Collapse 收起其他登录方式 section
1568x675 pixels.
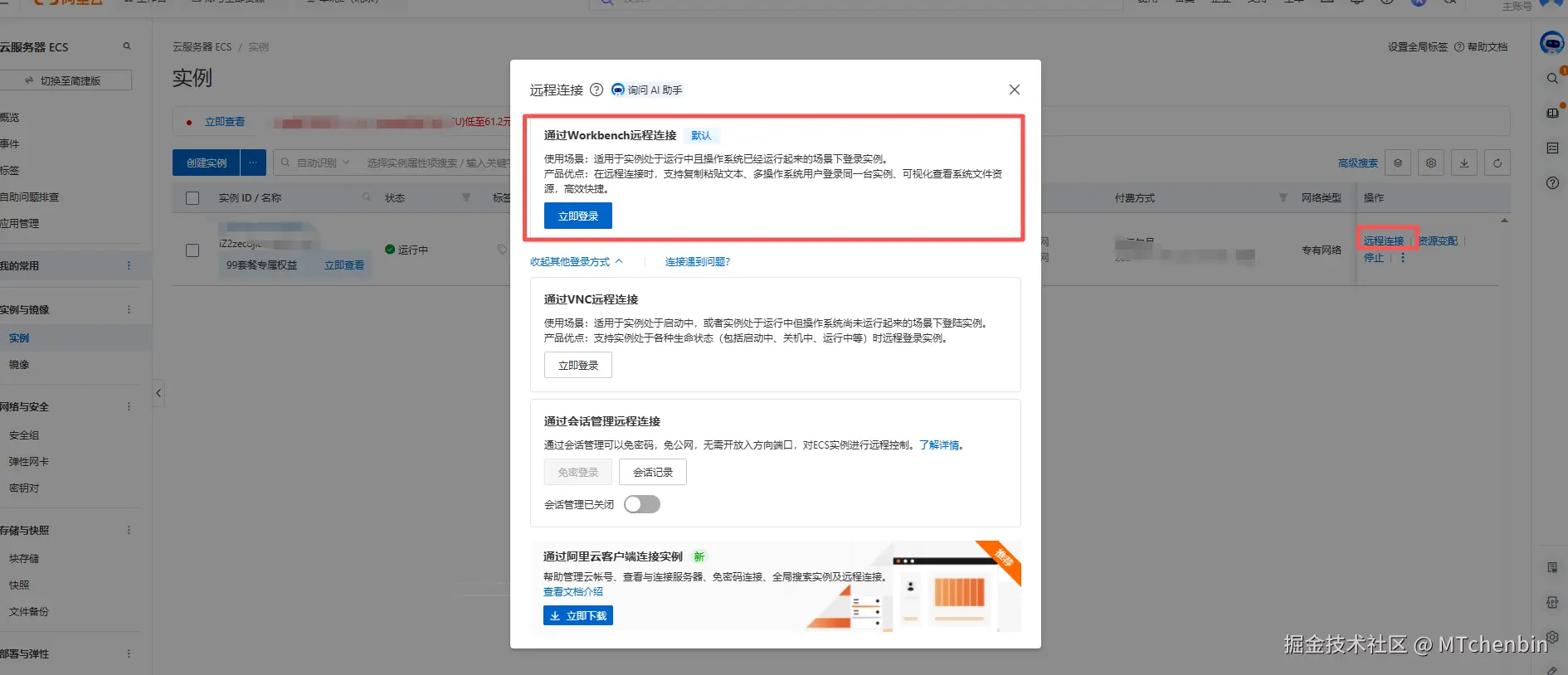(577, 261)
